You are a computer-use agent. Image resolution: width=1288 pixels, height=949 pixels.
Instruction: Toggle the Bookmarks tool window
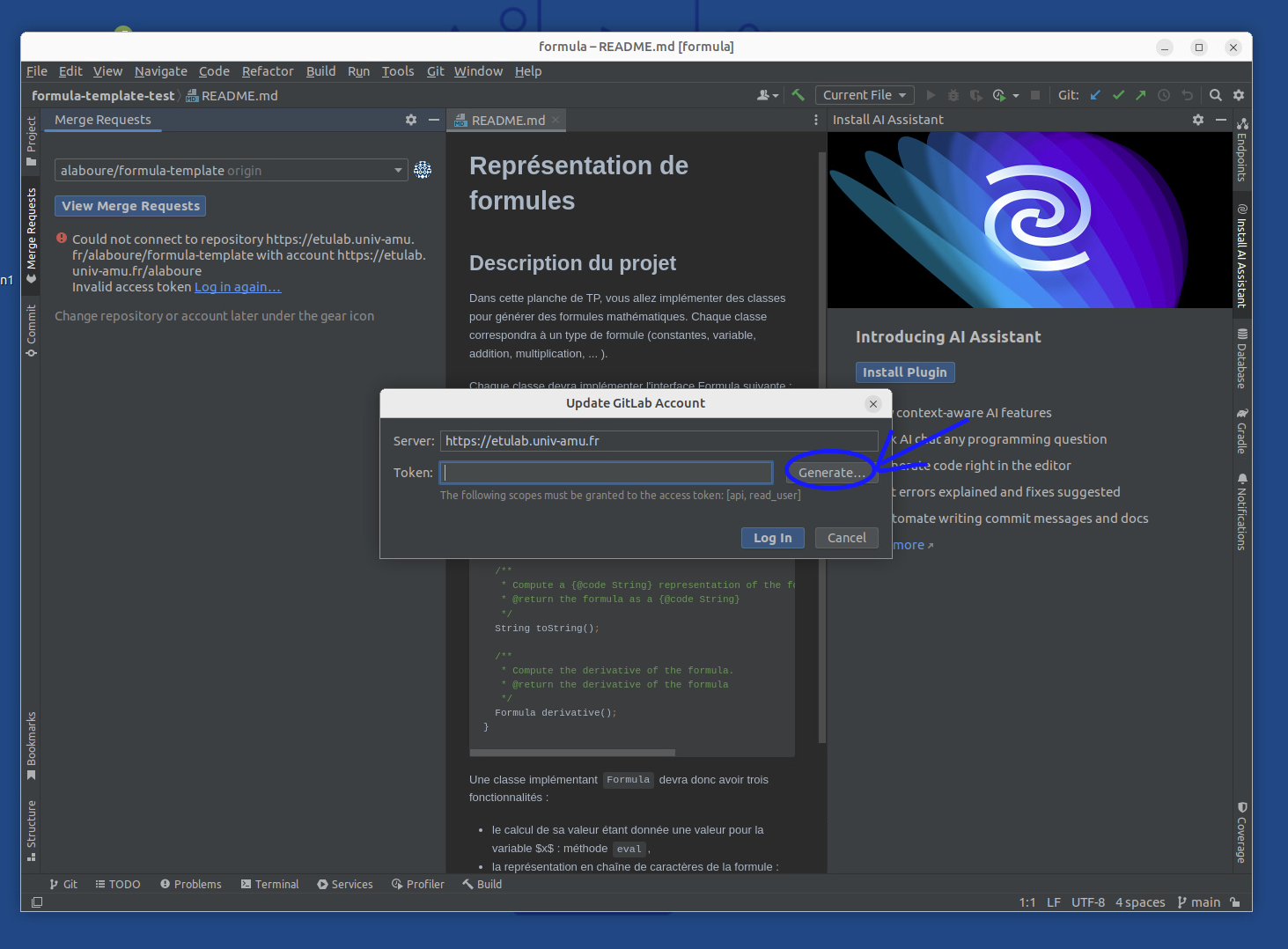pos(32,746)
